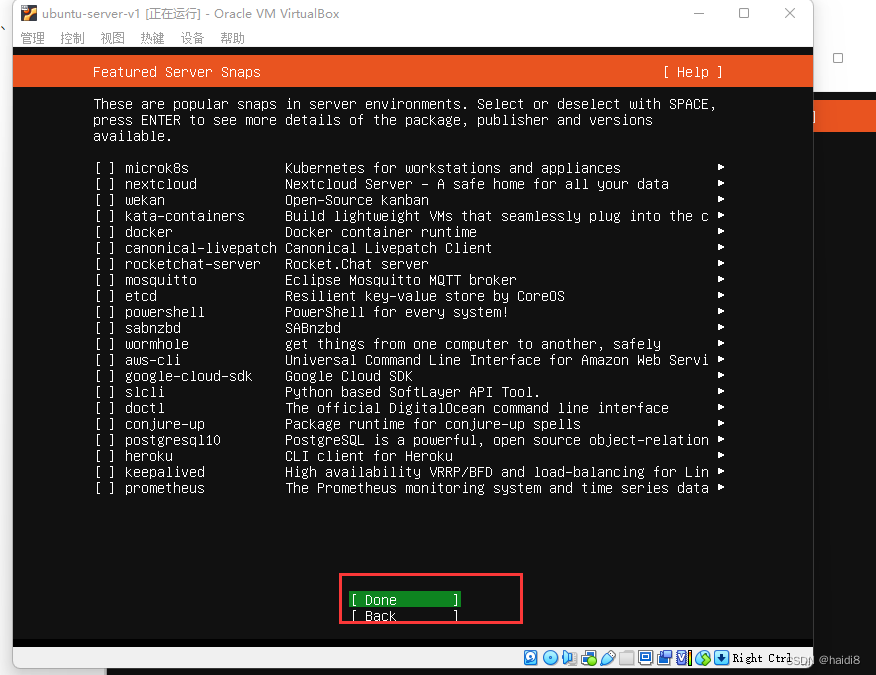Click the Back button
Image resolution: width=876 pixels, height=675 pixels.
click(x=404, y=616)
